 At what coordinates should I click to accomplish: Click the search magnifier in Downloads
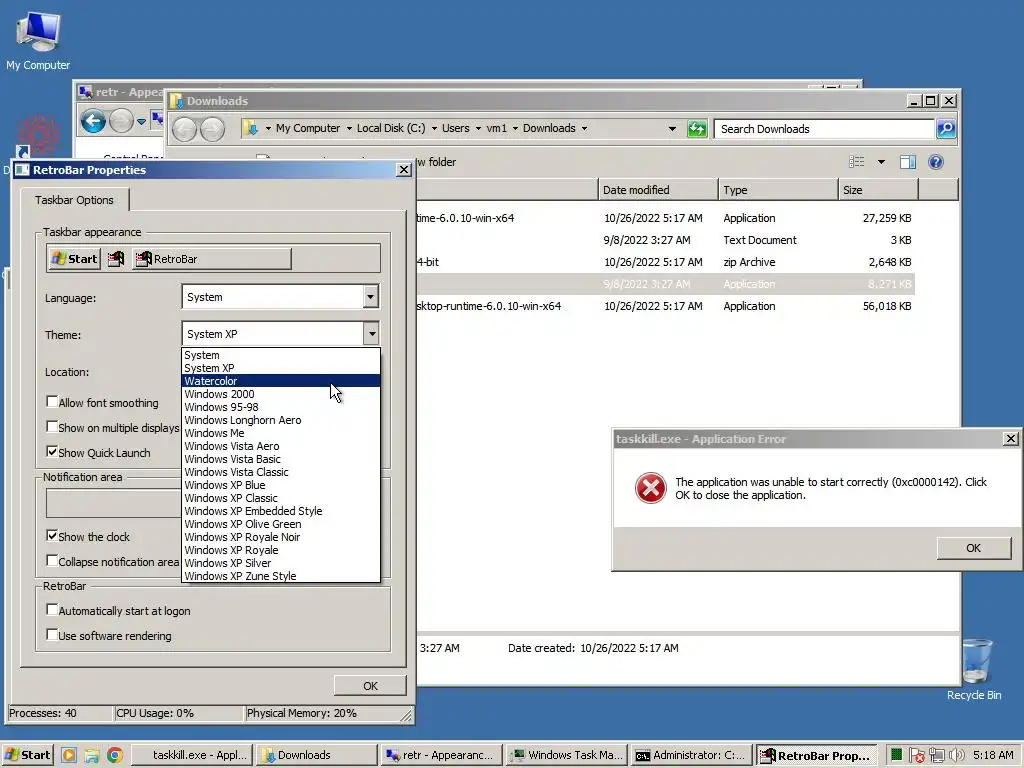[946, 129]
